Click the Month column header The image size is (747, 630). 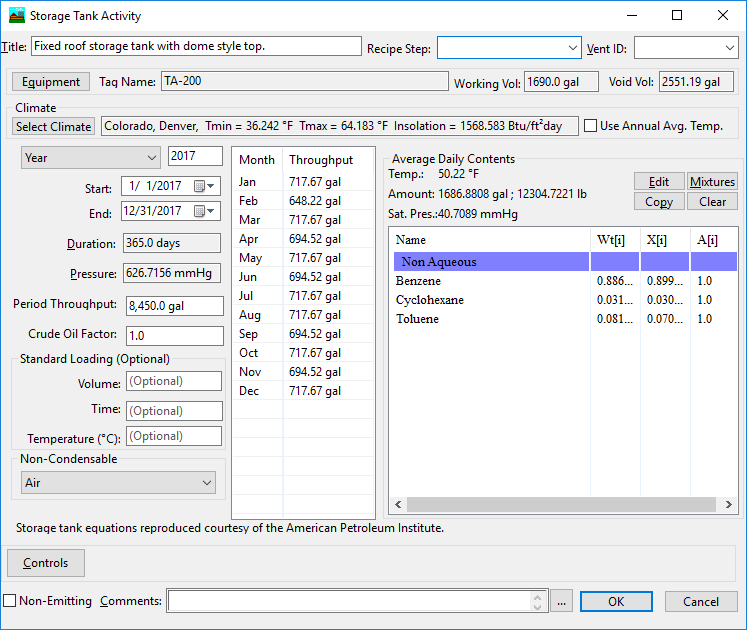258,160
